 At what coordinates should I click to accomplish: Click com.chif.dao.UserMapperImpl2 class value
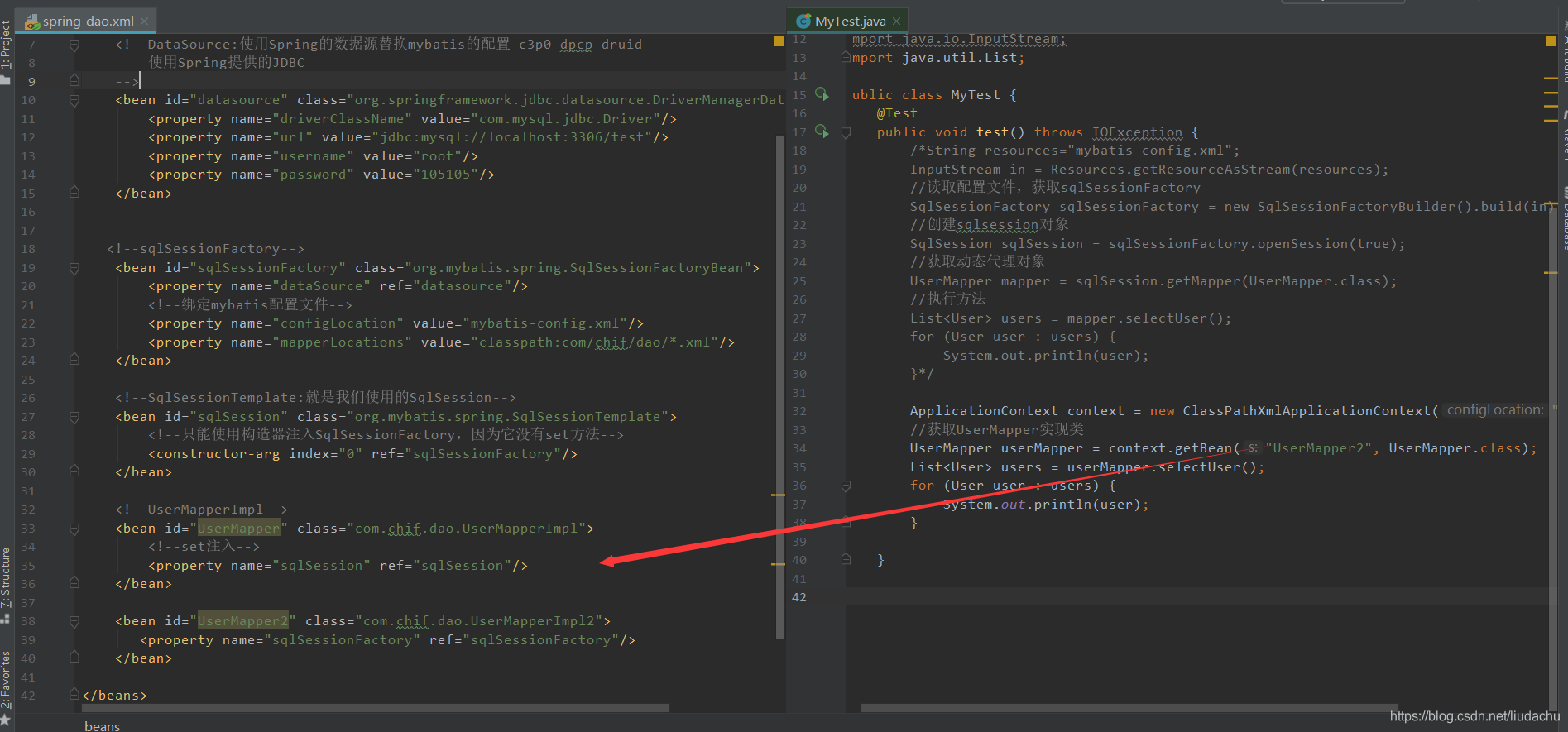click(478, 621)
